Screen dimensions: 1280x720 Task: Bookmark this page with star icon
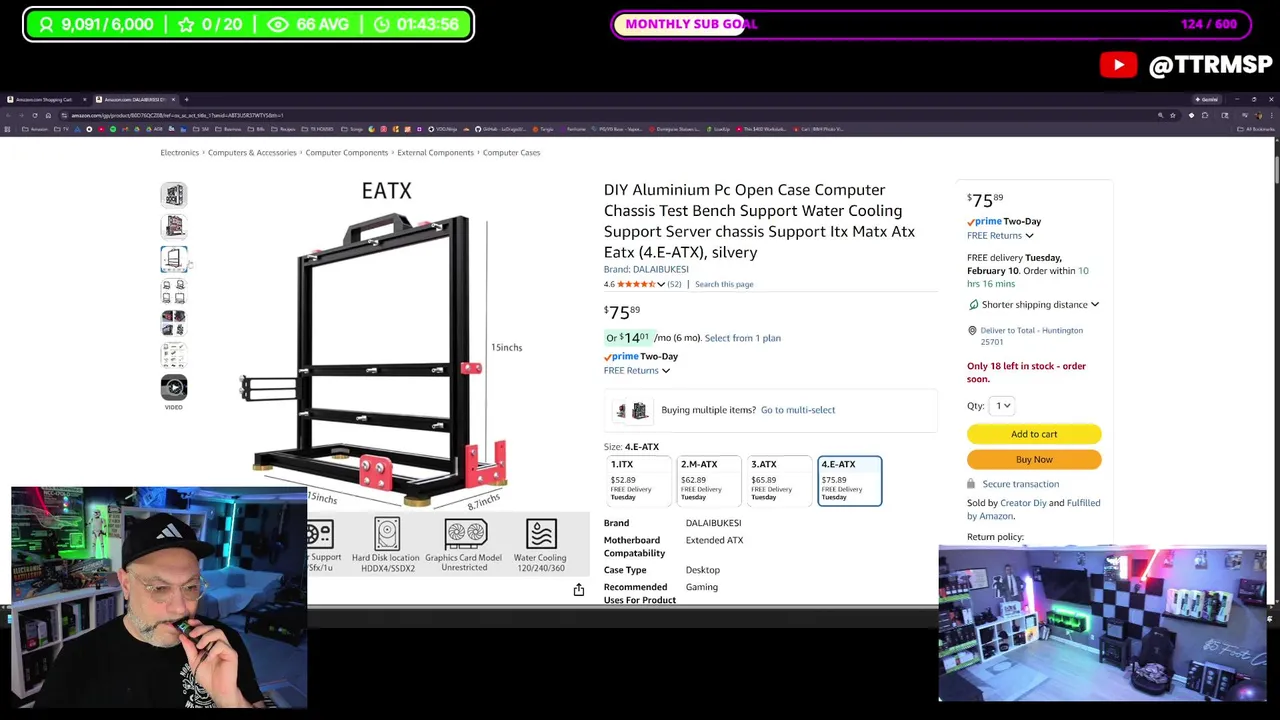(x=1173, y=115)
